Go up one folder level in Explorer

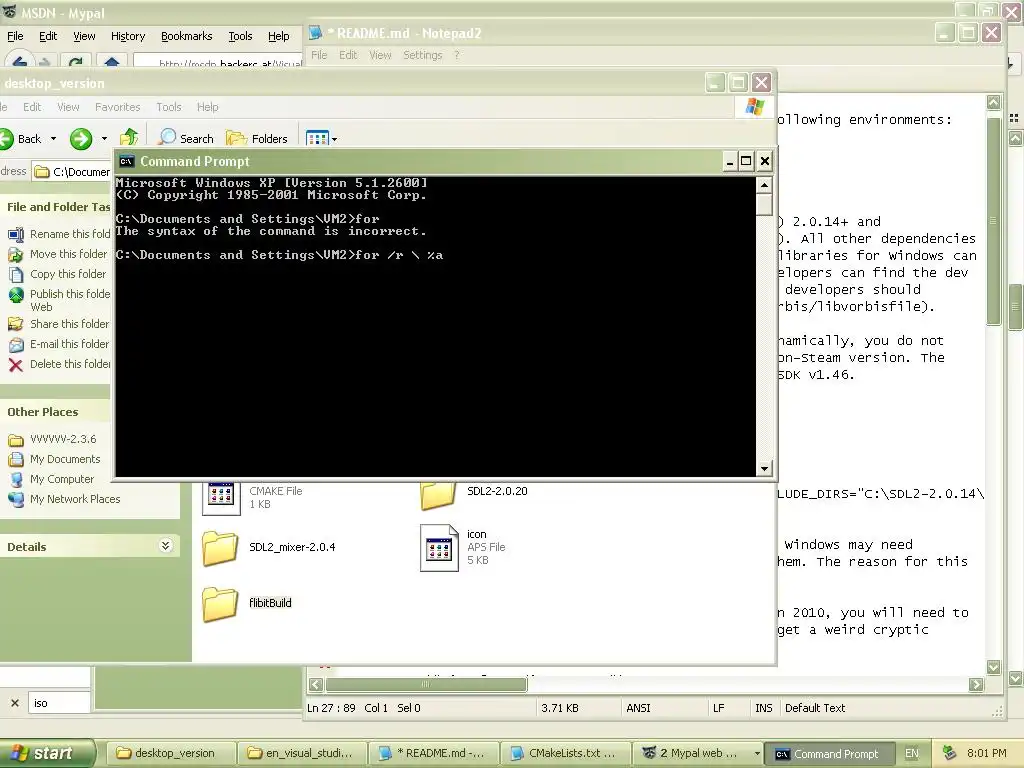(129, 138)
